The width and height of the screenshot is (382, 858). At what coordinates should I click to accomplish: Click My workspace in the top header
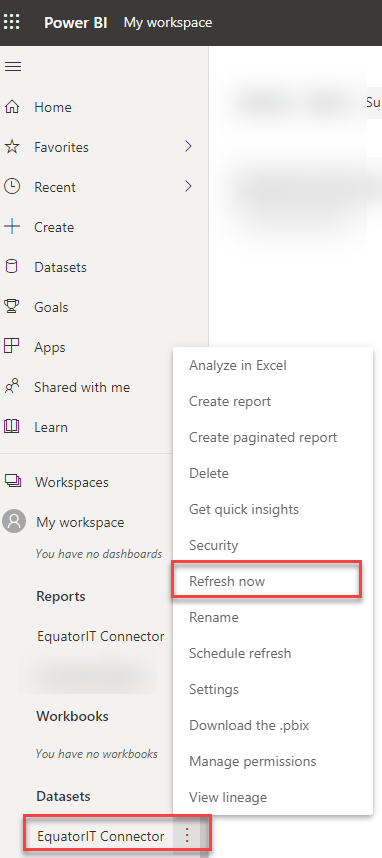click(168, 22)
